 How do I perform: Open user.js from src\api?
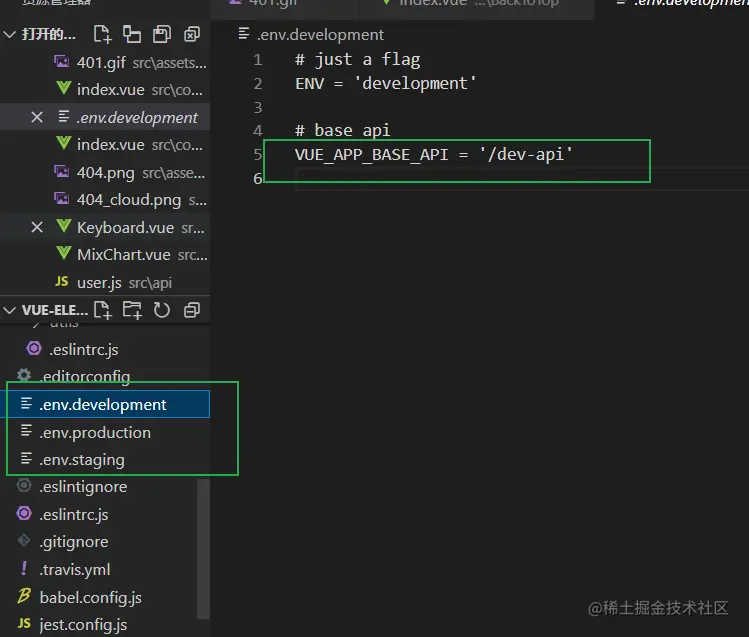point(105,283)
